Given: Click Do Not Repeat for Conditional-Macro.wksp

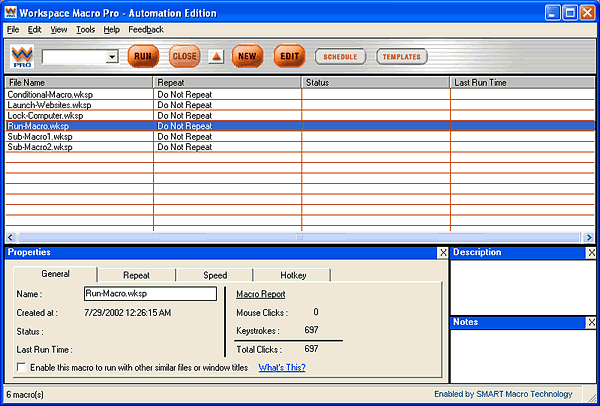Looking at the screenshot, I should [184, 94].
